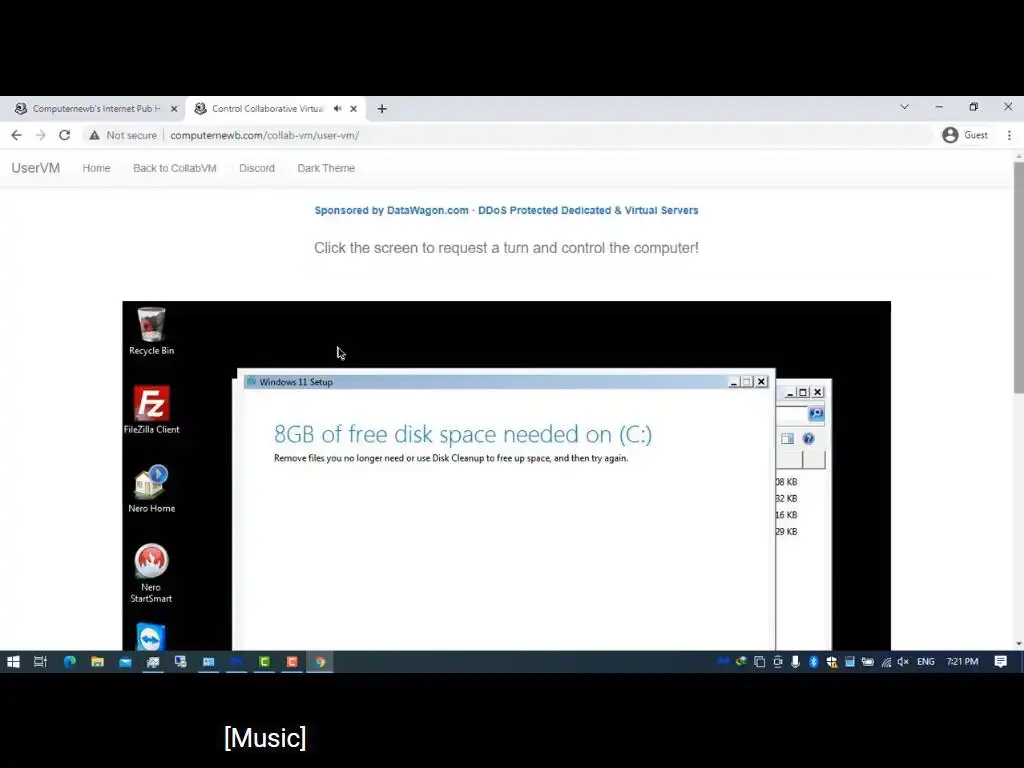This screenshot has width=1024, height=768.
Task: Mute the Control Collaborative tab audio
Action: point(337,108)
